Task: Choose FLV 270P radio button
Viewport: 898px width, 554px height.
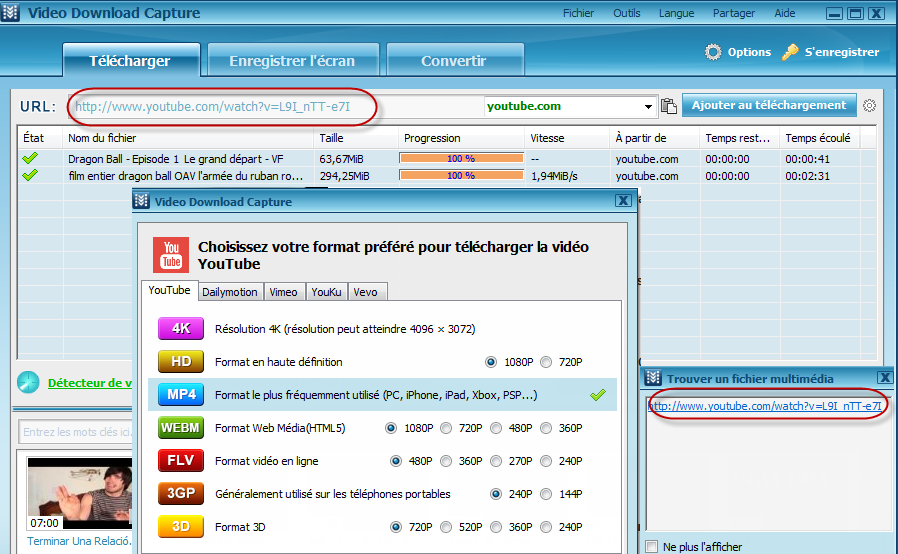Action: point(496,461)
